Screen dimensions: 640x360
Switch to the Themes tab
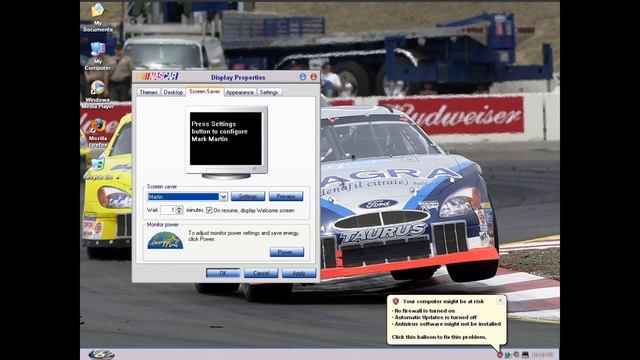149,92
